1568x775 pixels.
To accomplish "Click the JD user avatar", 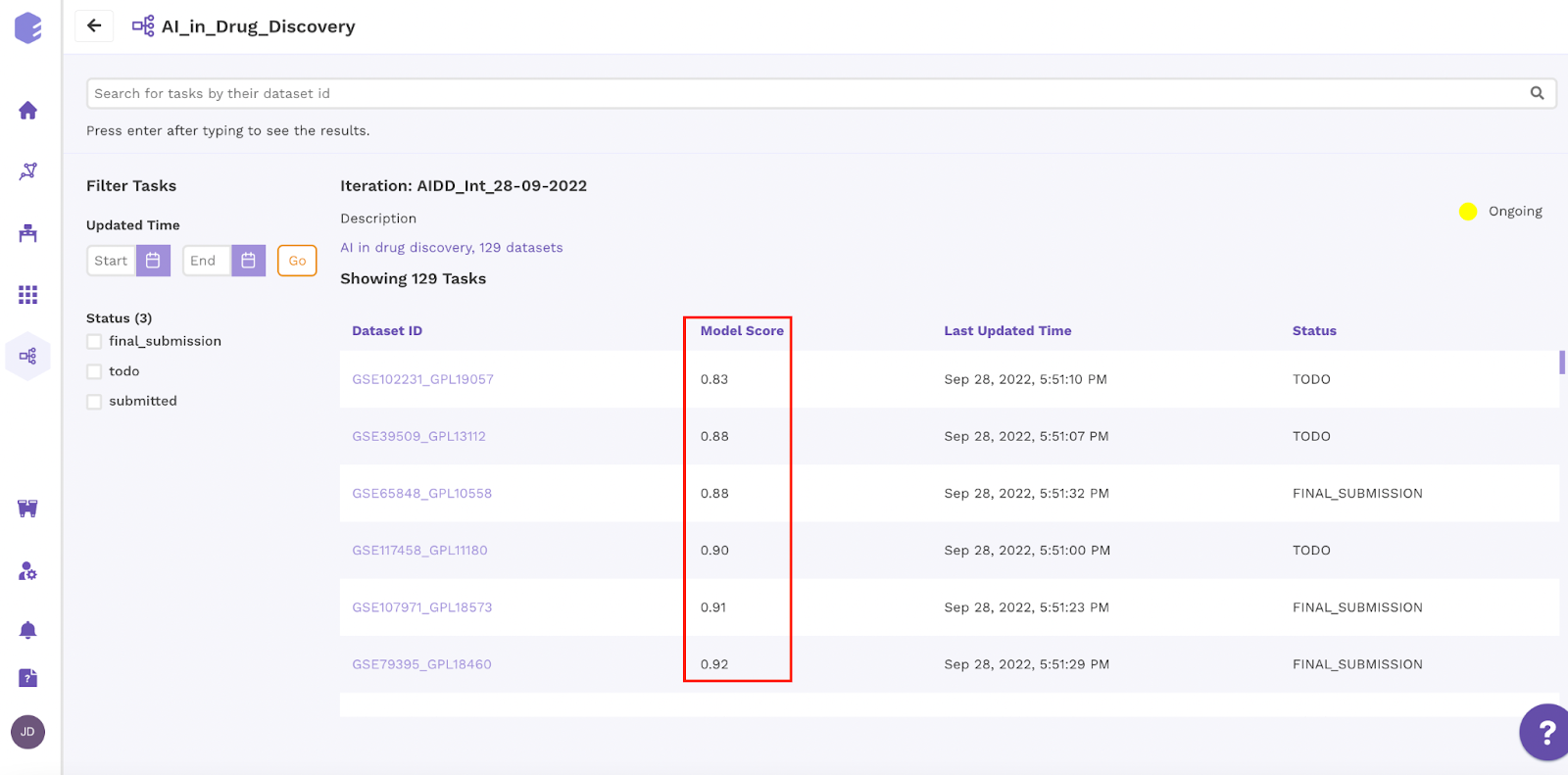I will click(27, 732).
